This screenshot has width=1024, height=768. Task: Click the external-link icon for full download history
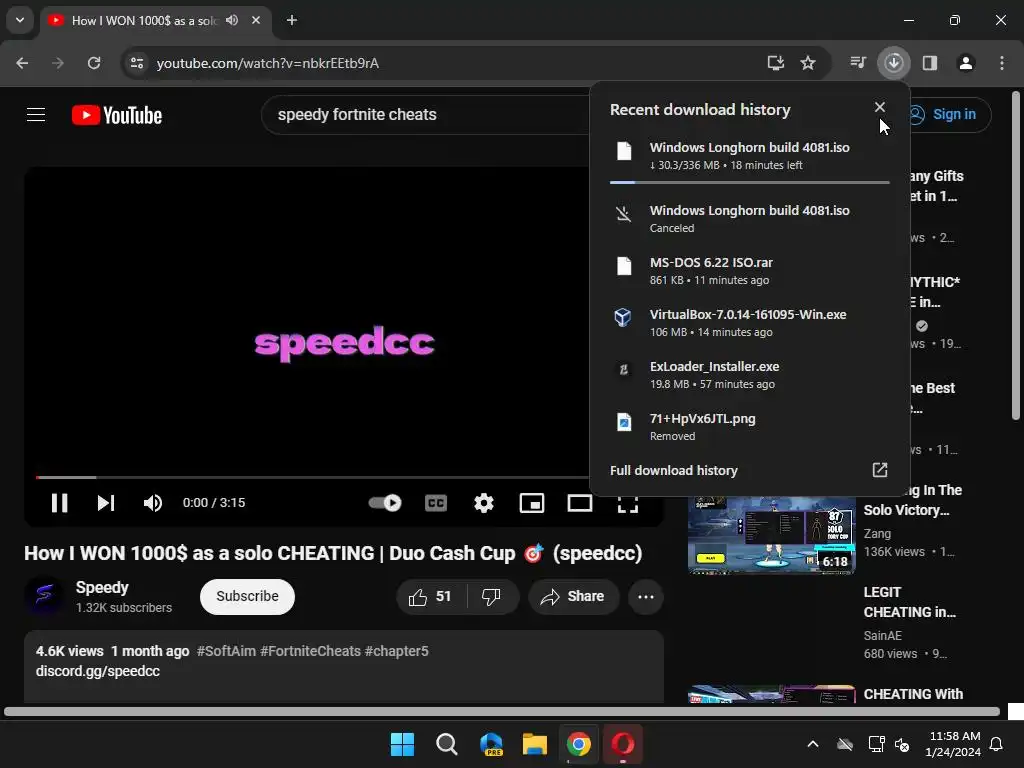click(x=880, y=470)
